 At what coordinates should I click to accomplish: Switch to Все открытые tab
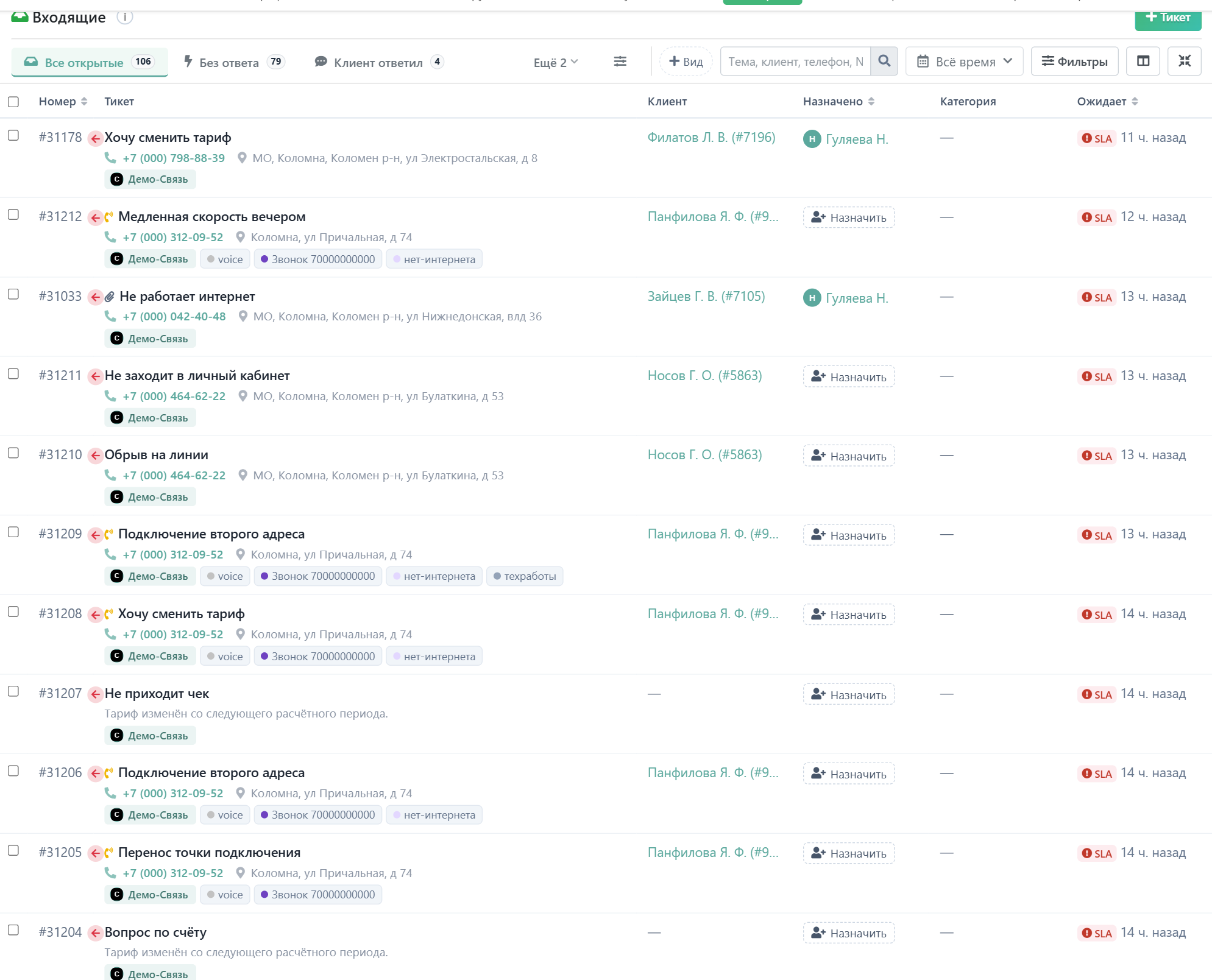click(90, 62)
